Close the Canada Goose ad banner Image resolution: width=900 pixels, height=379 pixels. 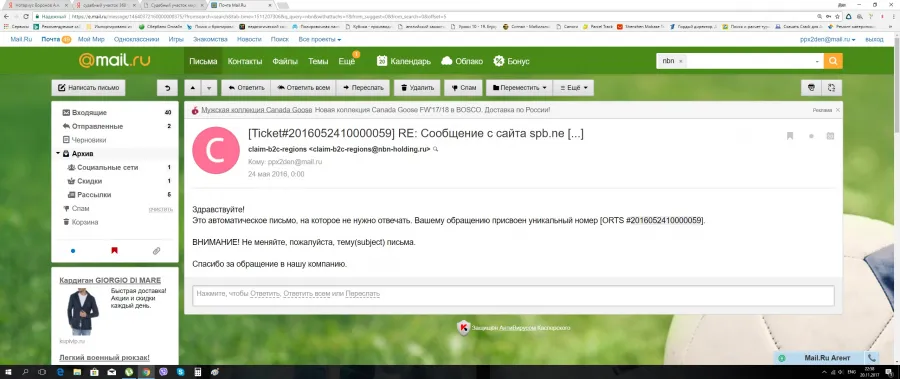click(837, 110)
